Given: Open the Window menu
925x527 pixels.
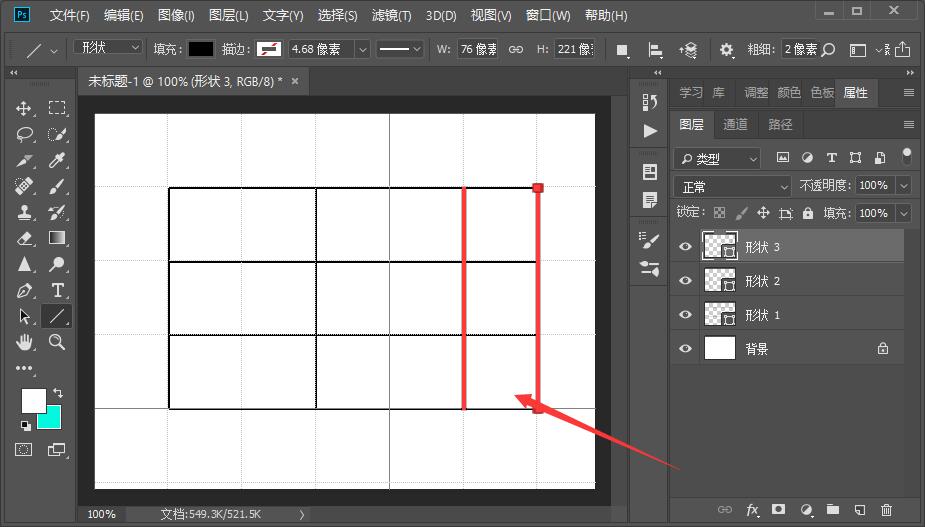Looking at the screenshot, I should coord(548,15).
